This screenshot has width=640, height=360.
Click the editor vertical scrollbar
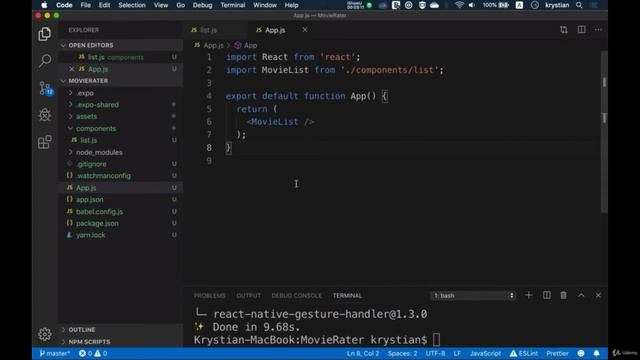[x=604, y=131]
